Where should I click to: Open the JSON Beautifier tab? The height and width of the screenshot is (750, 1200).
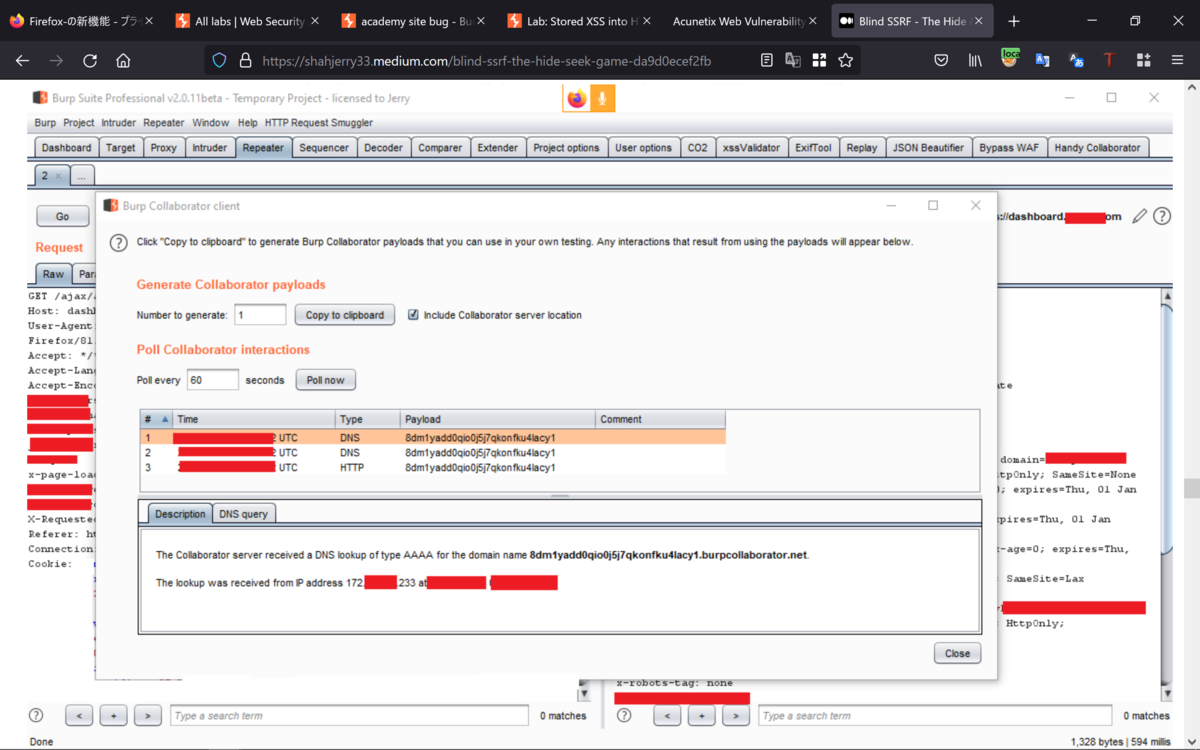[928, 148]
